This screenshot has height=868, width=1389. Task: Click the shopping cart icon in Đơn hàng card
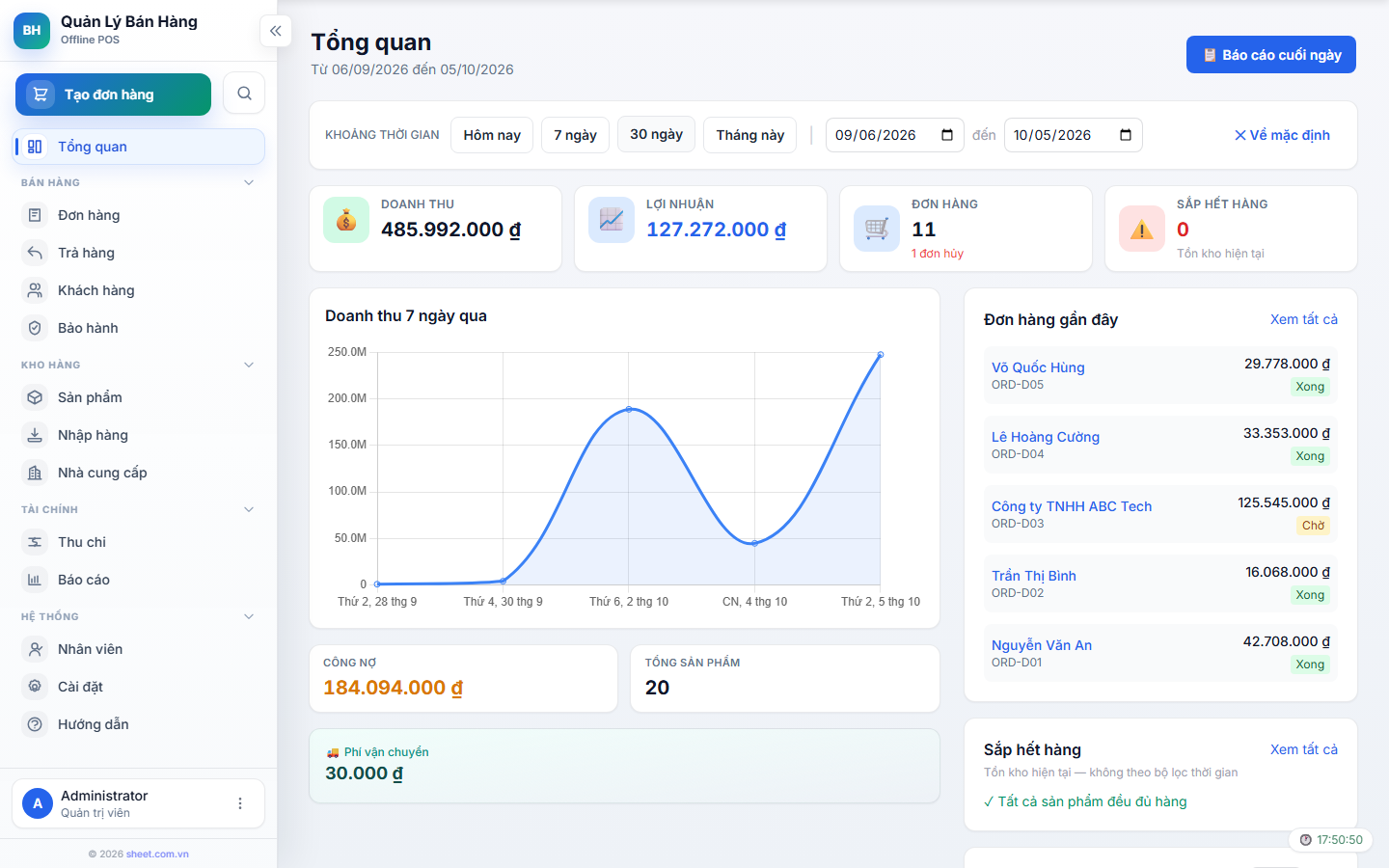pos(877,229)
